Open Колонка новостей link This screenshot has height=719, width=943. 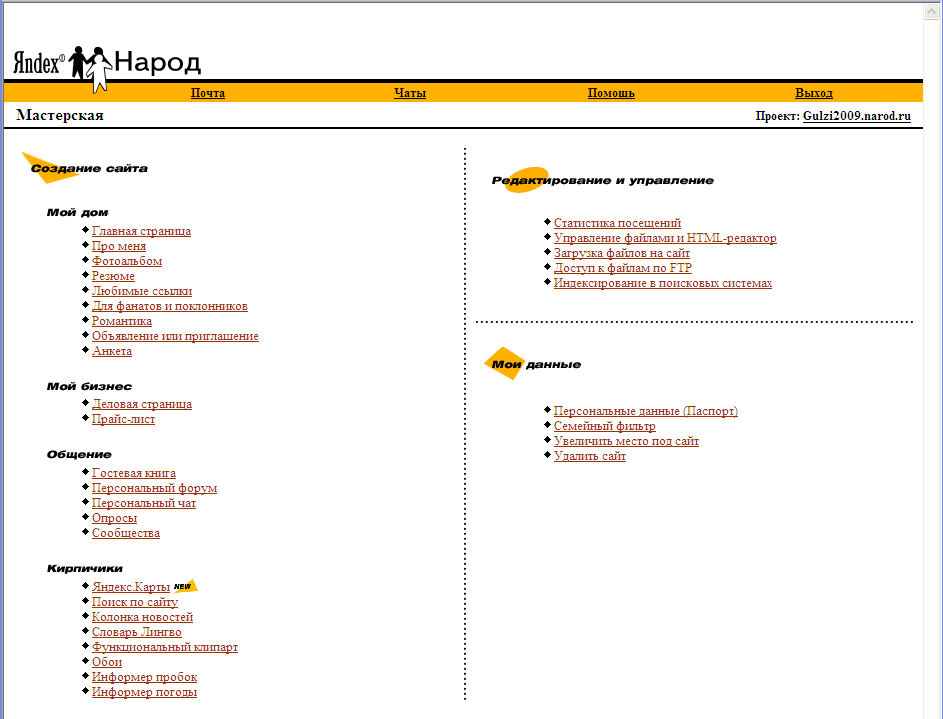143,617
